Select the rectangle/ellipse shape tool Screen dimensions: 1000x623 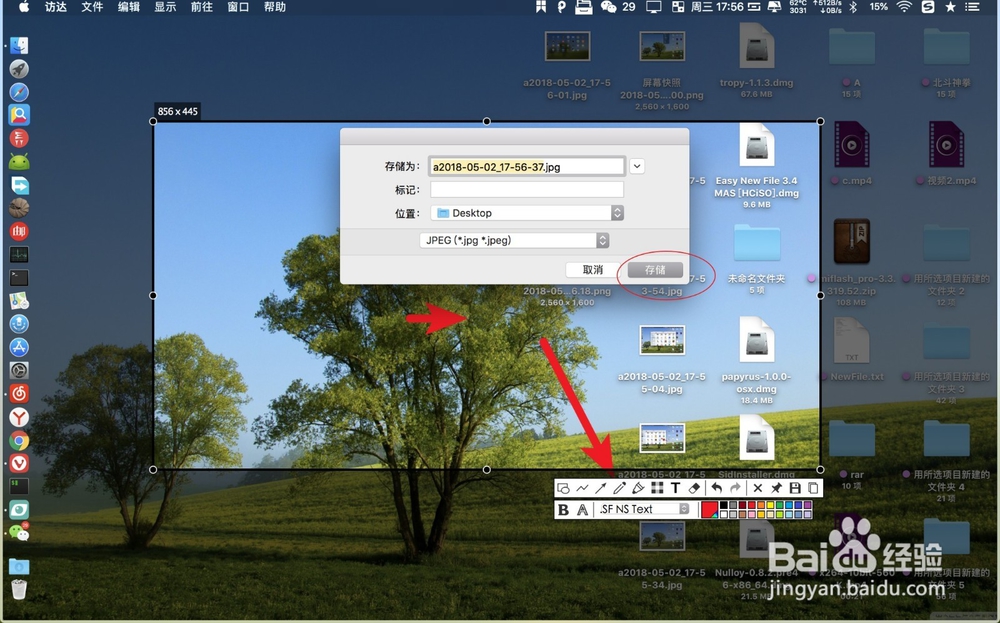pyautogui.click(x=563, y=488)
